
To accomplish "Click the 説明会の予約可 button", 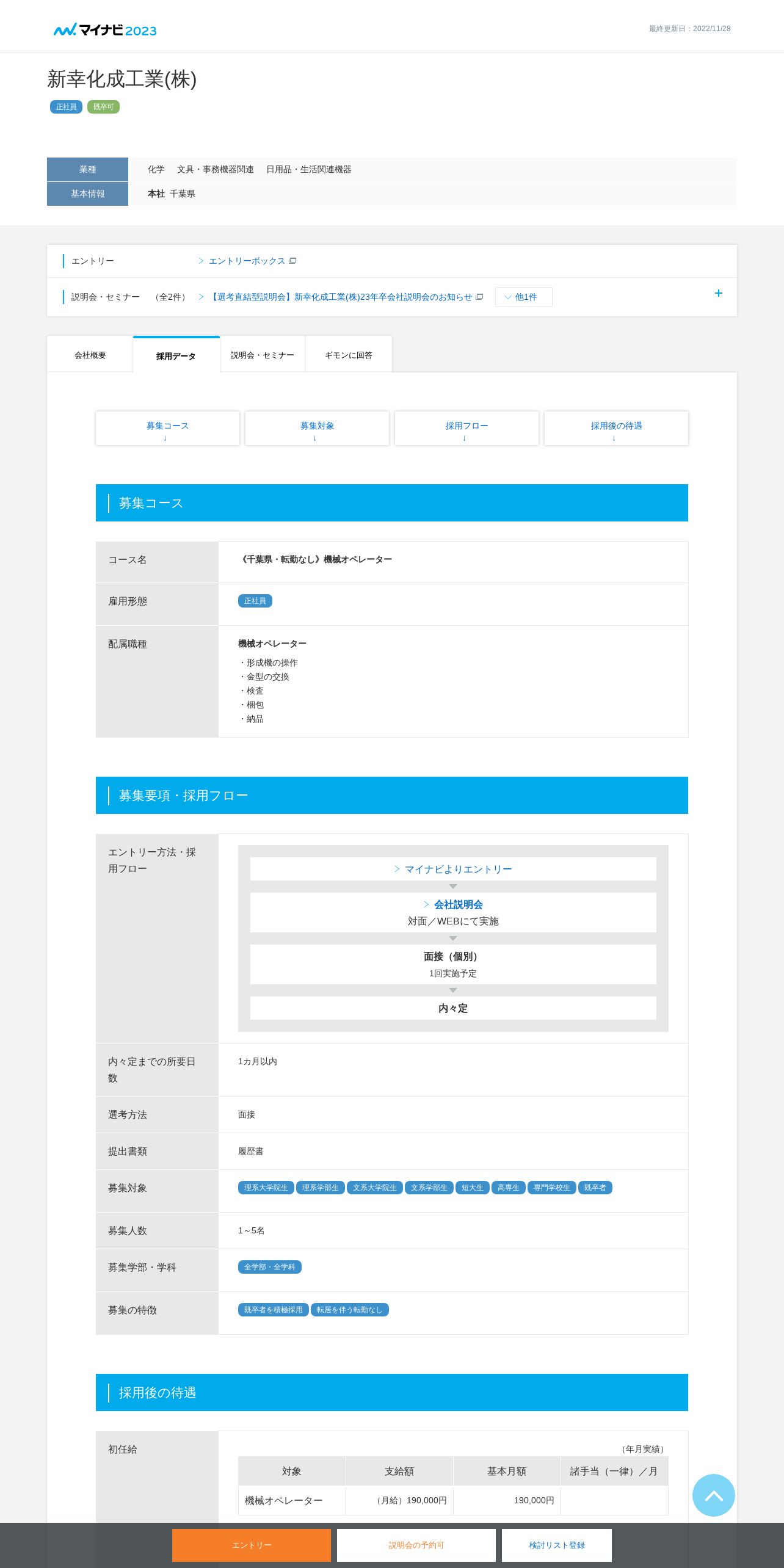I will [x=416, y=1545].
